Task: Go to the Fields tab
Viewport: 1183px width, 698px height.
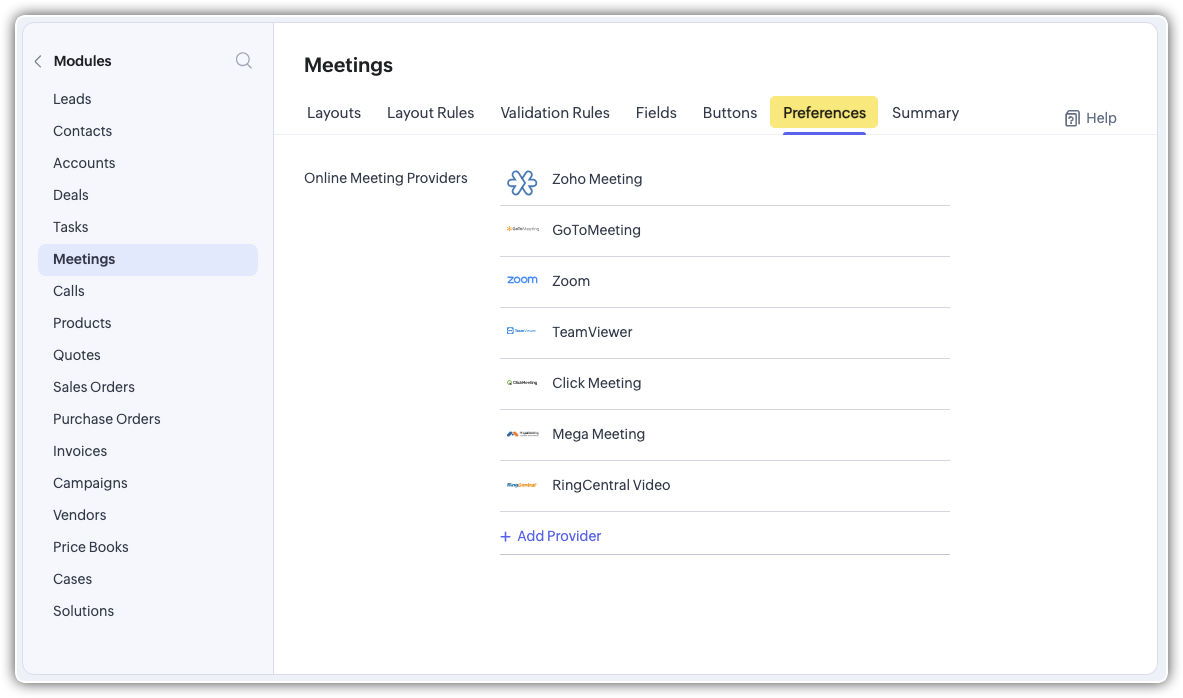Action: (656, 113)
